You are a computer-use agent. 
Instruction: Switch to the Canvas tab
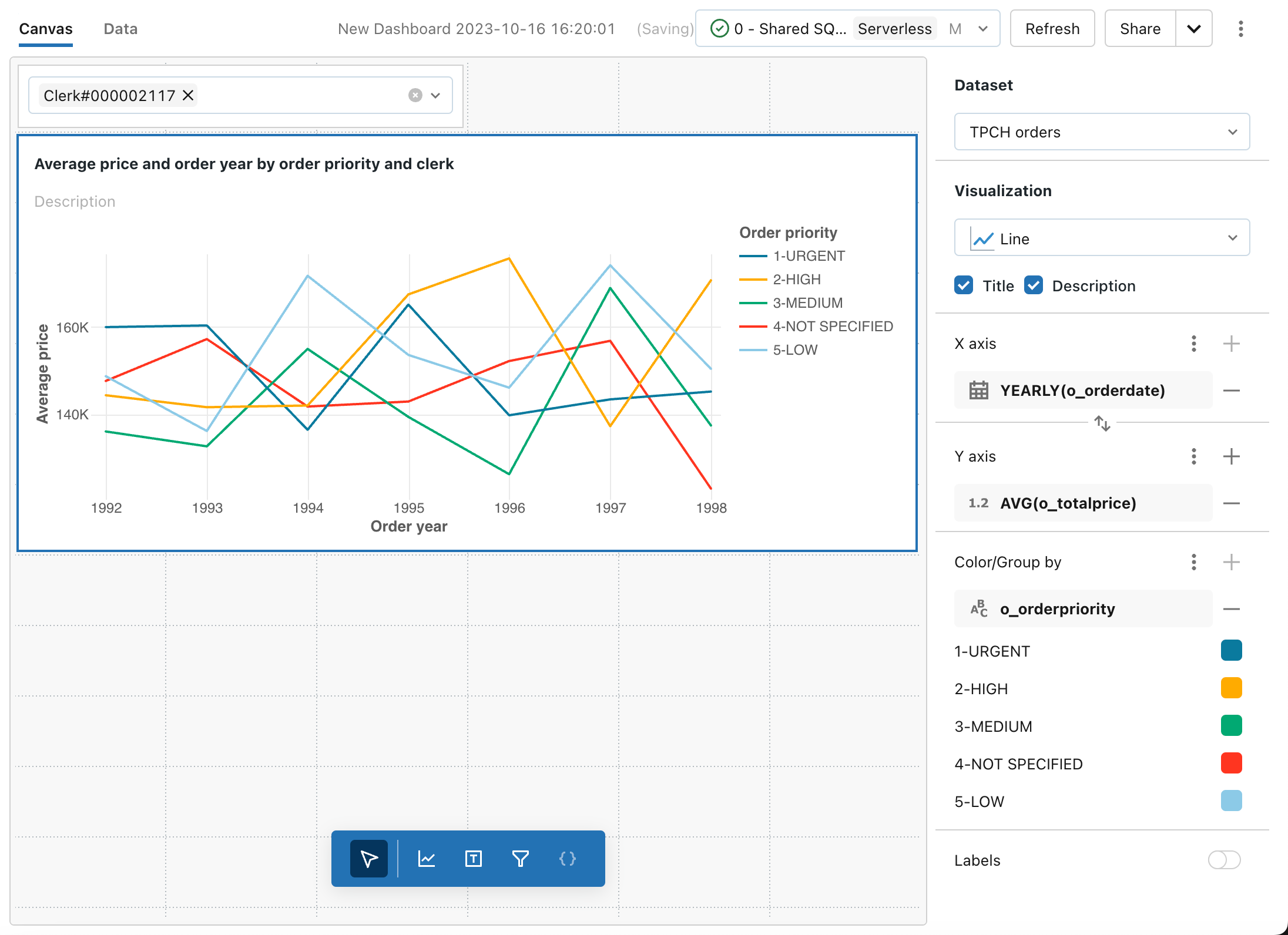click(x=45, y=29)
